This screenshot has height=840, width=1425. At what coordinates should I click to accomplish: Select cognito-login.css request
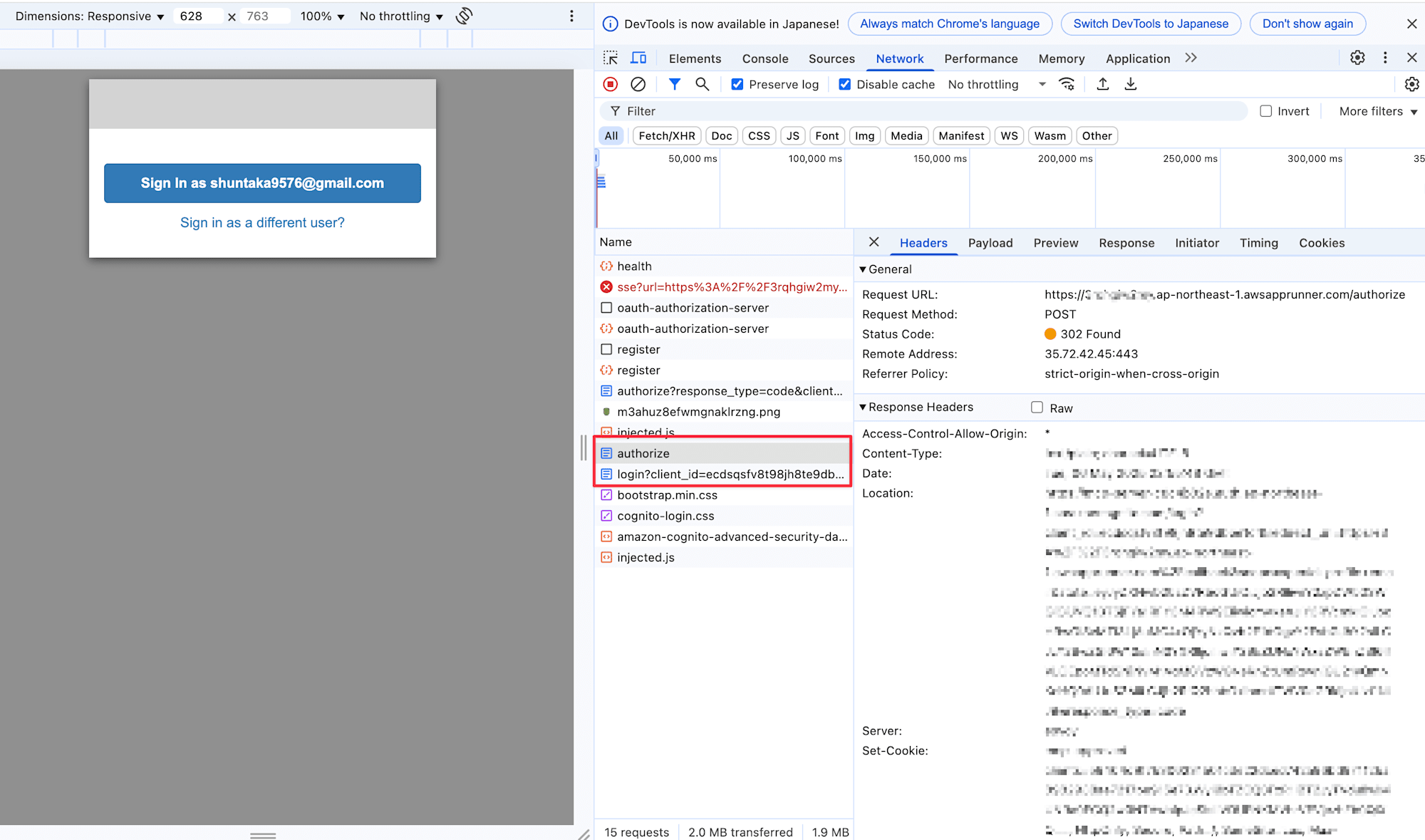(x=724, y=516)
